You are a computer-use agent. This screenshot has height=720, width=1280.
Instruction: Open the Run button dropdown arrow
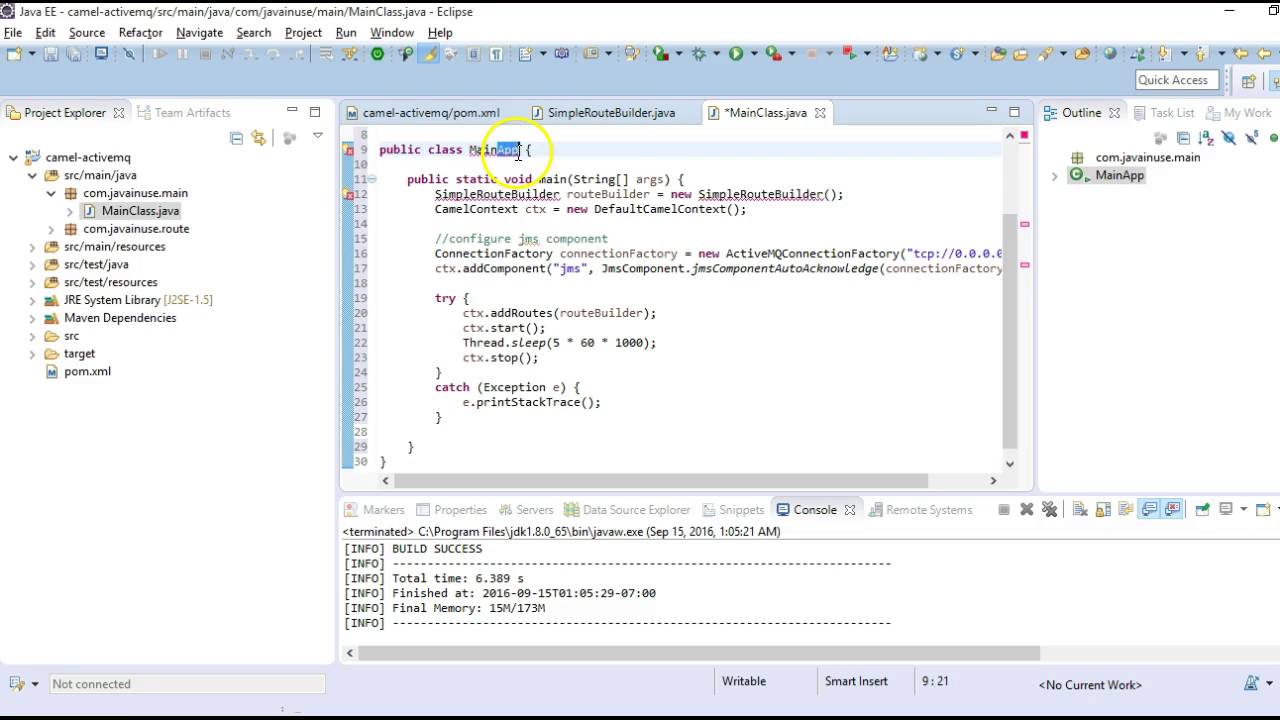click(x=755, y=54)
